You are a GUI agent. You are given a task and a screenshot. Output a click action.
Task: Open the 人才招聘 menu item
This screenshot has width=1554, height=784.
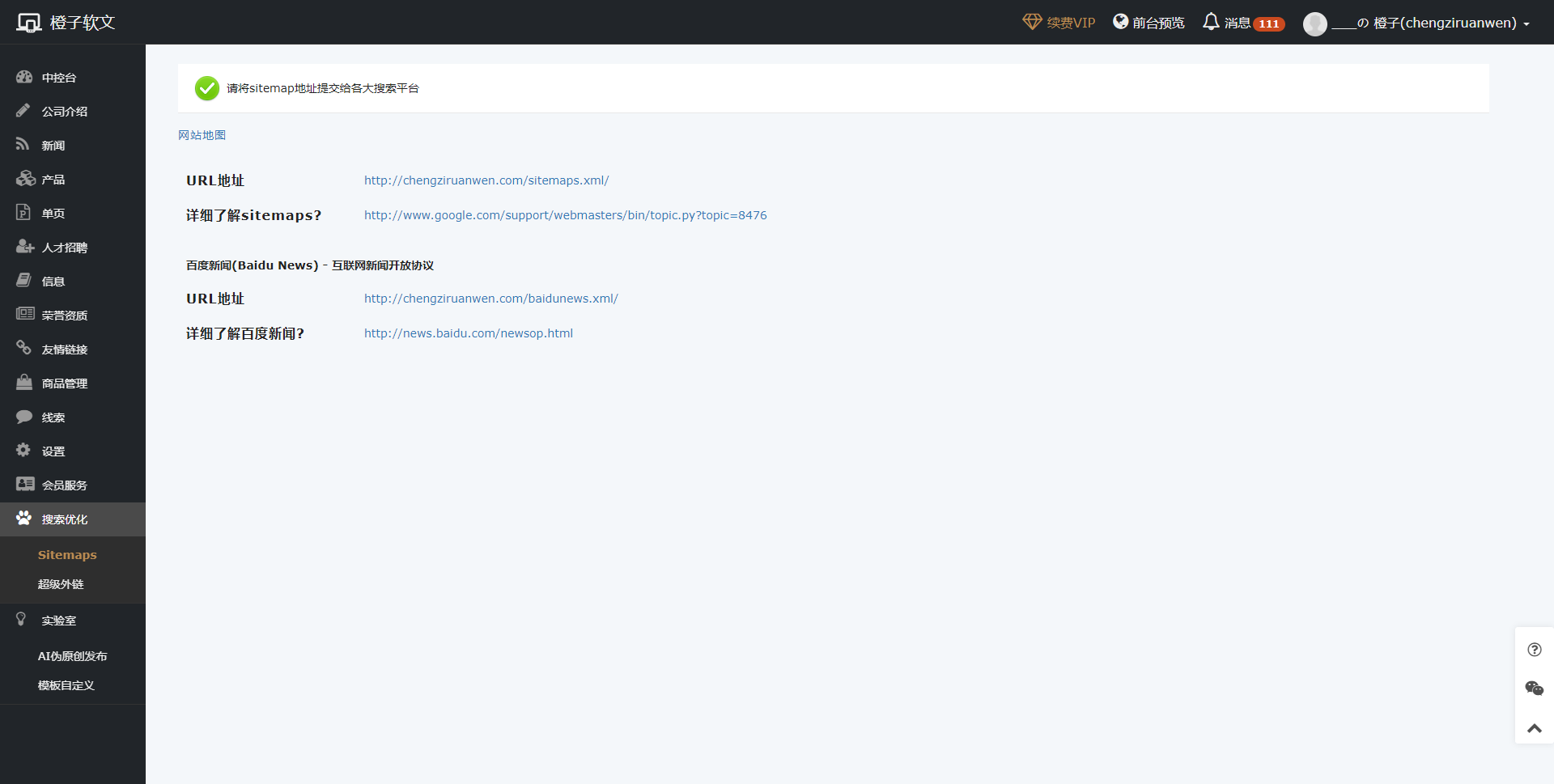(73, 248)
